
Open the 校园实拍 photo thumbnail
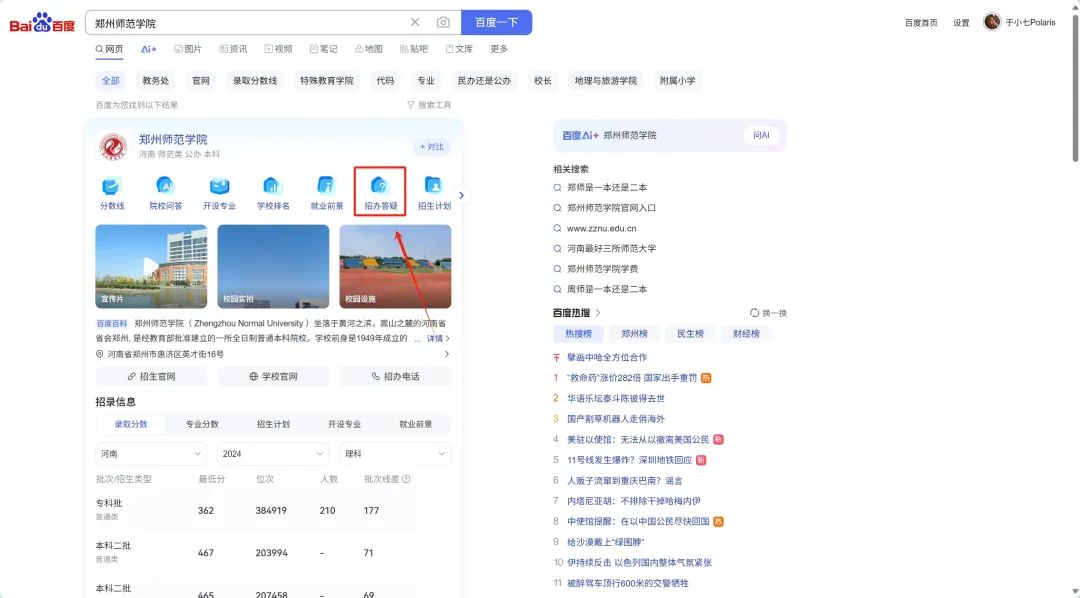[x=273, y=266]
